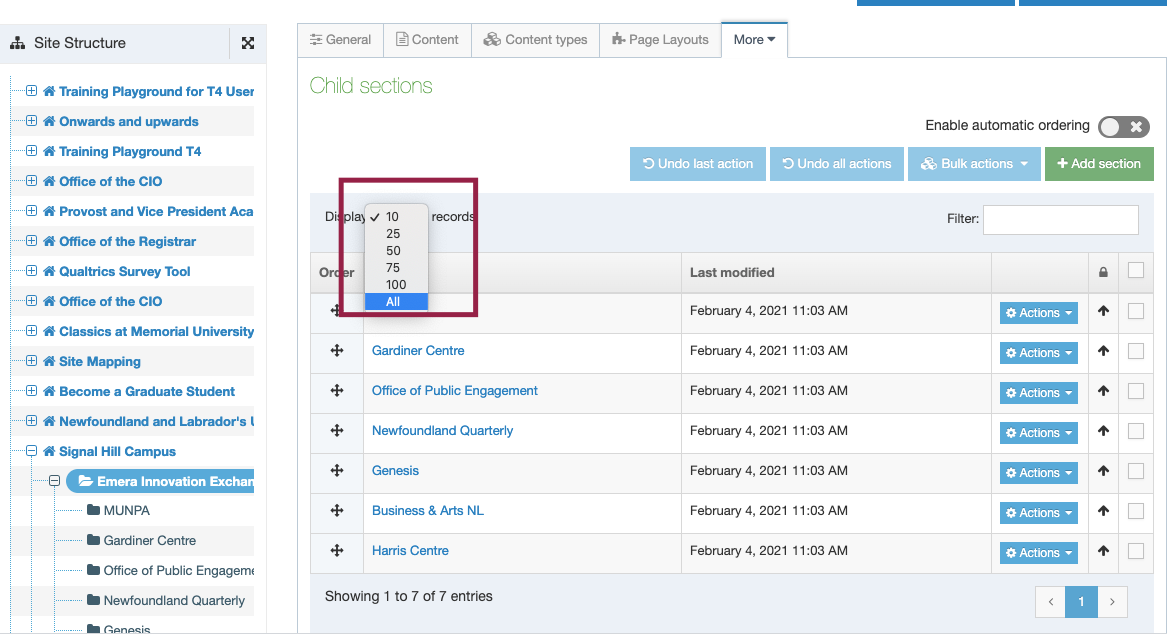The width and height of the screenshot is (1167, 635).
Task: Expand the Office of the Registrar node
Action: [x=31, y=240]
